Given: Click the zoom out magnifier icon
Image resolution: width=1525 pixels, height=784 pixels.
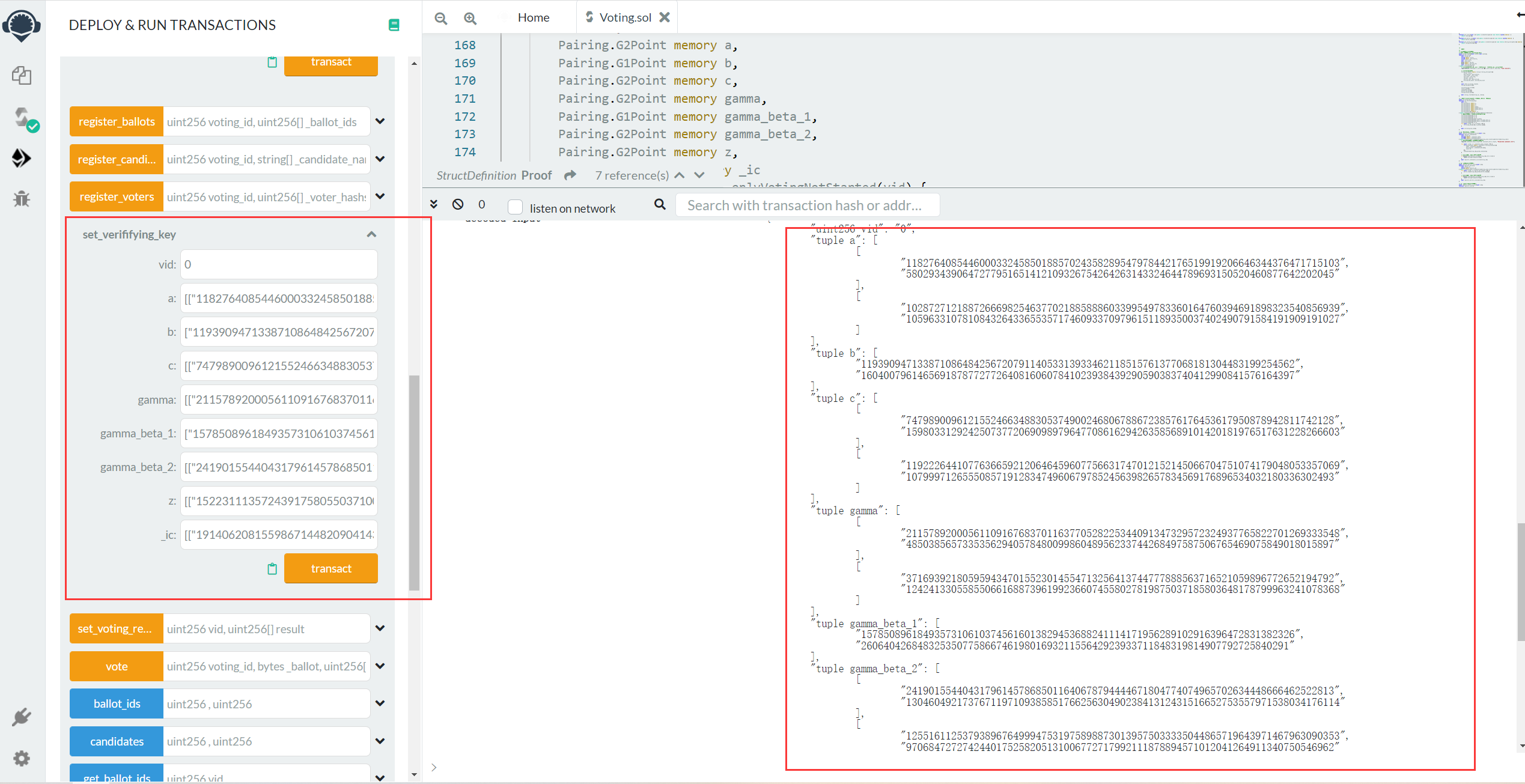Looking at the screenshot, I should coord(441,18).
